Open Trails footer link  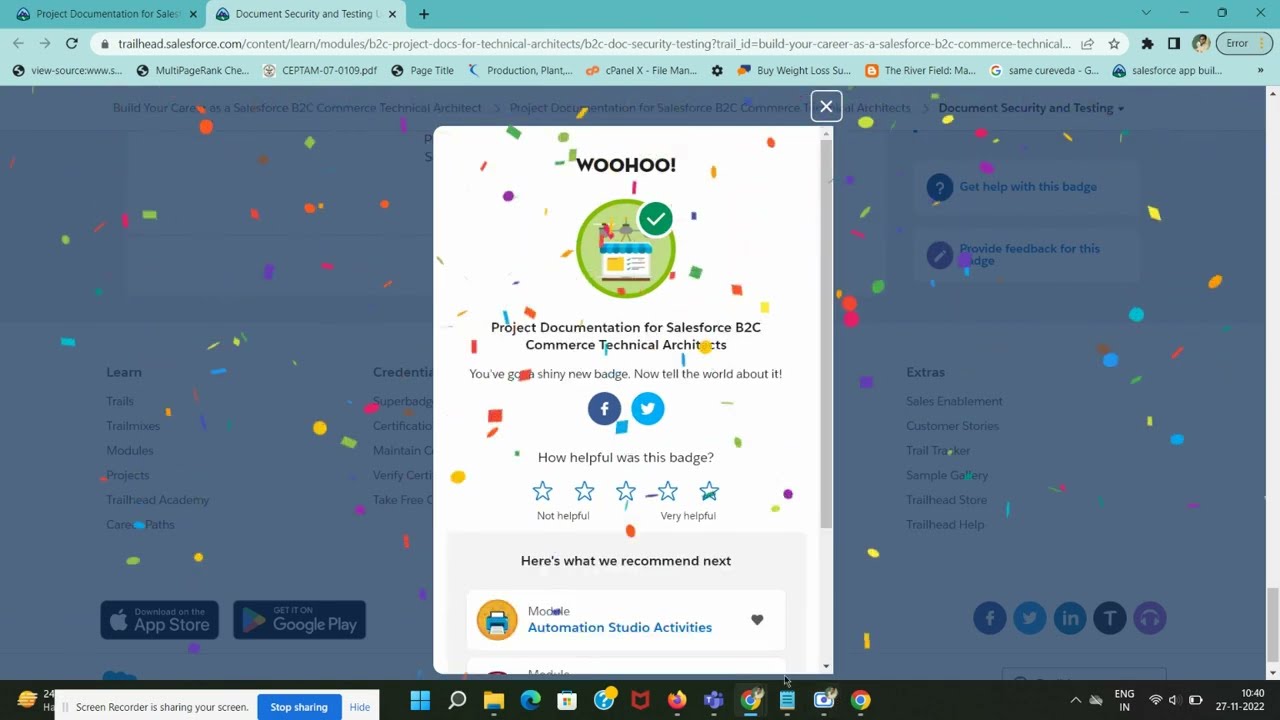[120, 401]
